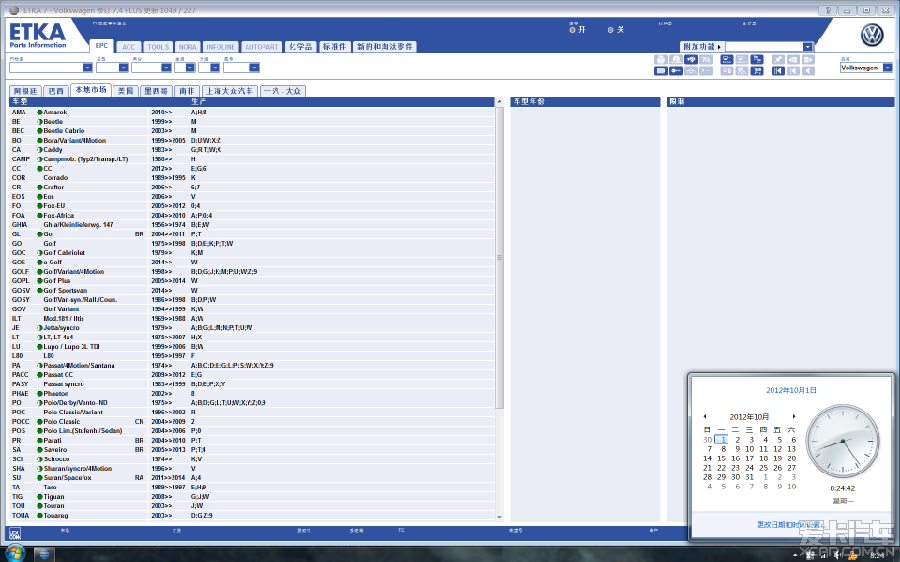
Task: Click the left triangle back toolbar icon
Action: click(808, 71)
